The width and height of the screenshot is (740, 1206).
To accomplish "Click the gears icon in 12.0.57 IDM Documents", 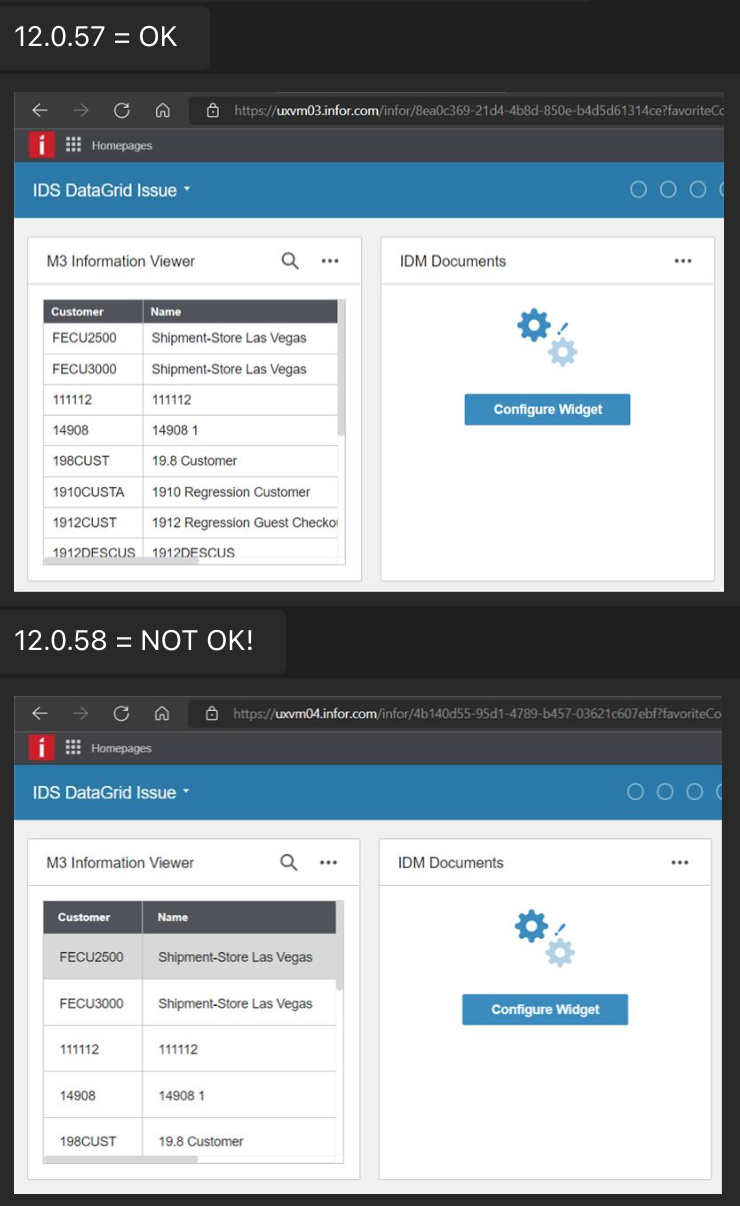I will [x=547, y=338].
